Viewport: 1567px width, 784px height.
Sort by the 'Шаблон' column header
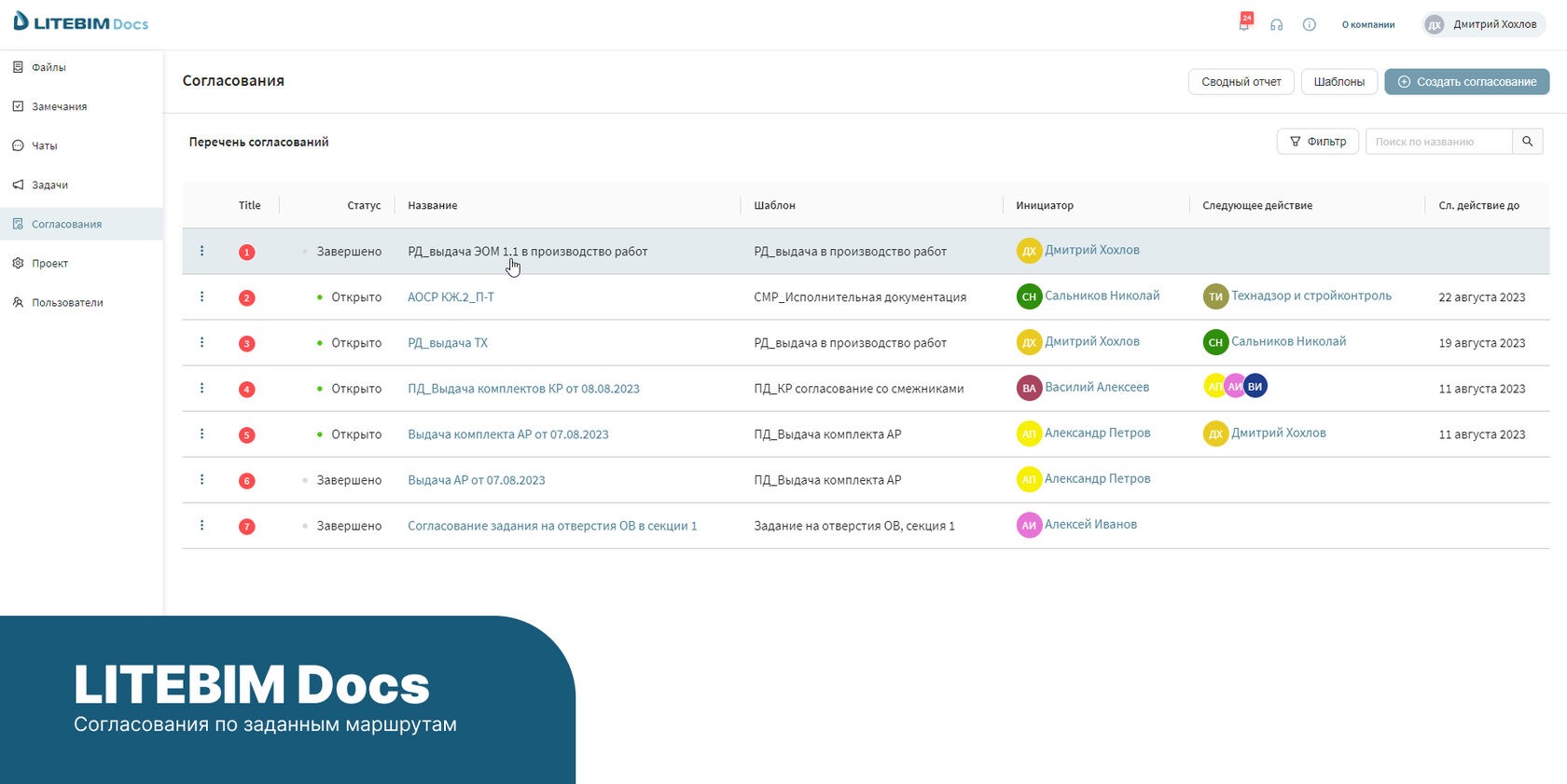774,205
